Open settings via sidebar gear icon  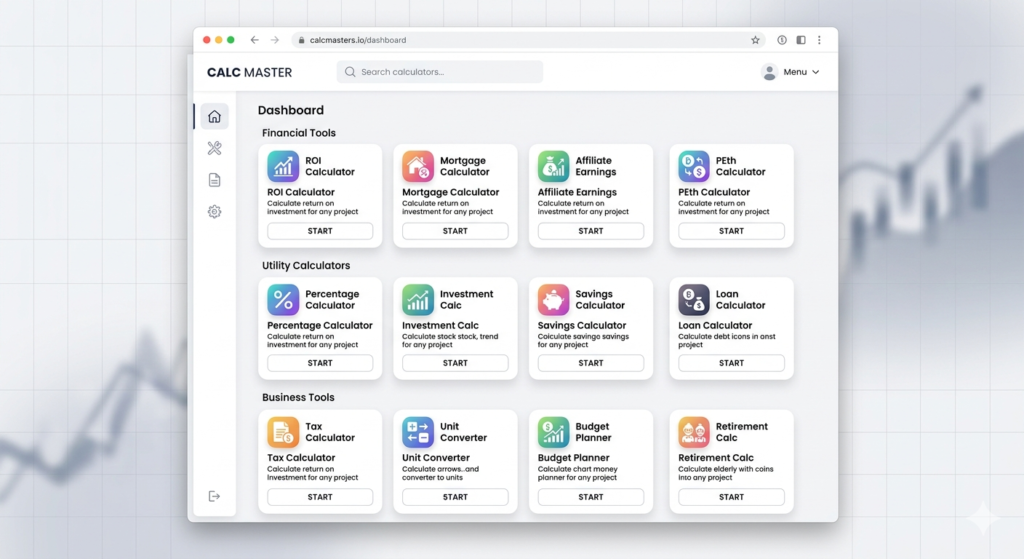tap(214, 212)
